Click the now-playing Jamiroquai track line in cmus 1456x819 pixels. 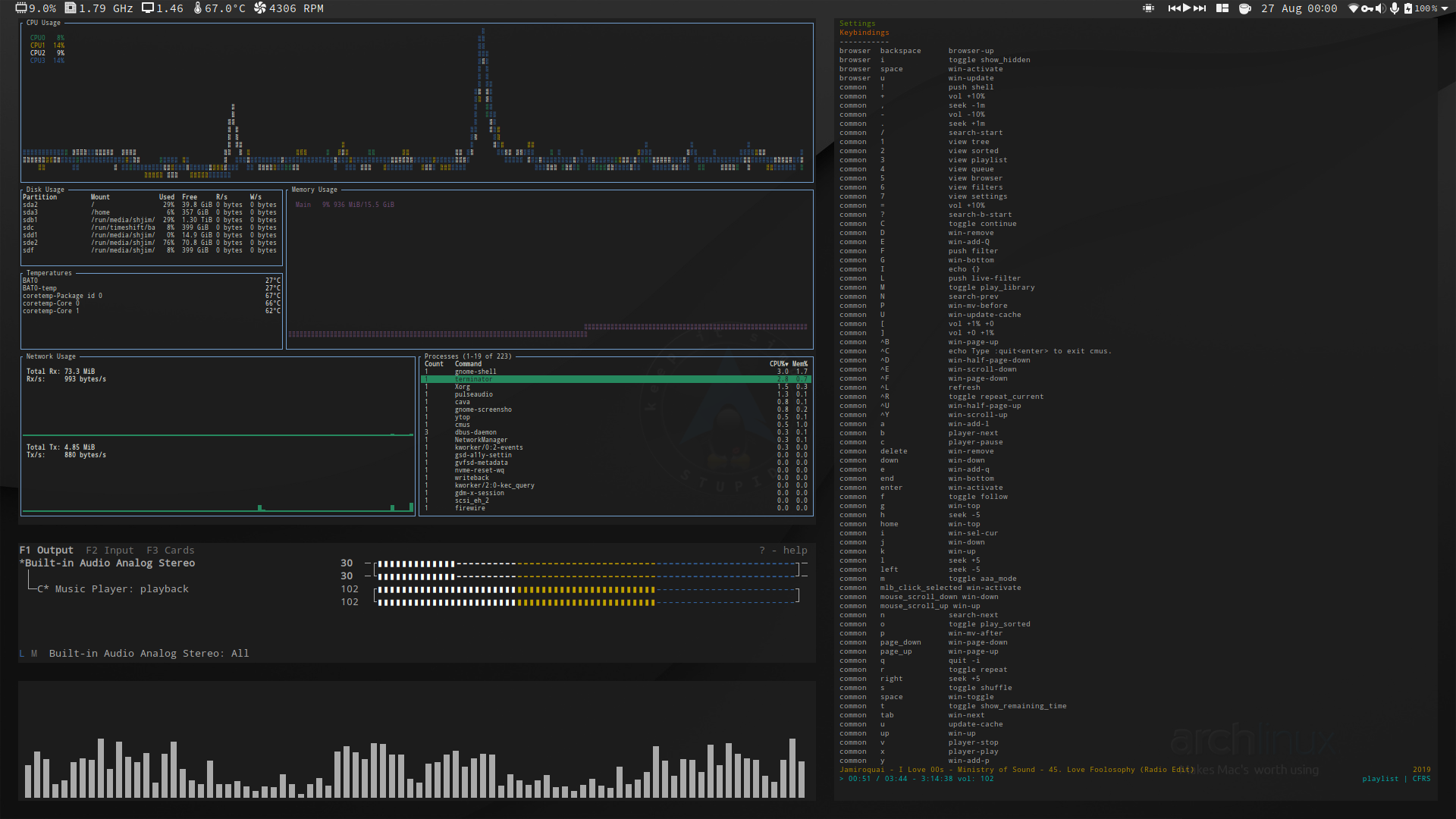point(1016,770)
